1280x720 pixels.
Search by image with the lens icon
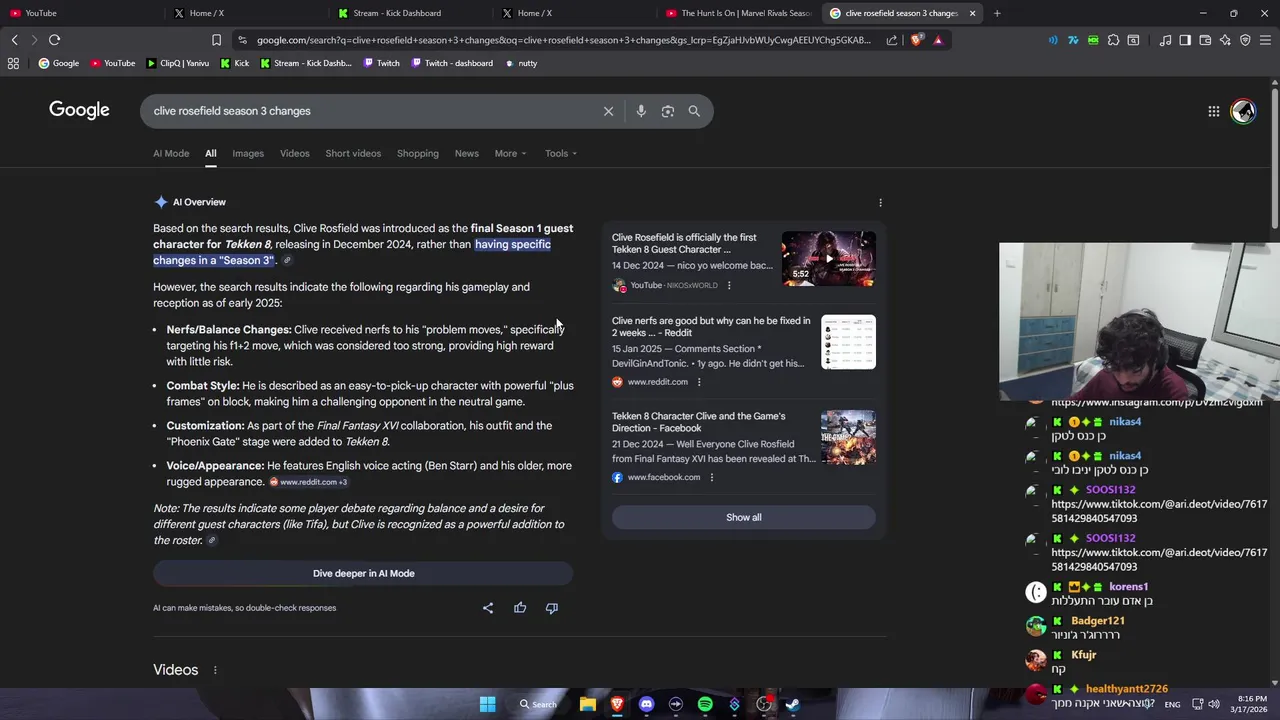click(x=668, y=111)
